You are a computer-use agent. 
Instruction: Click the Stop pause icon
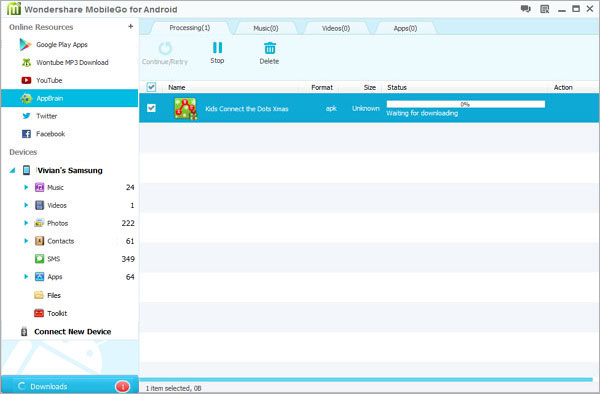tap(217, 48)
